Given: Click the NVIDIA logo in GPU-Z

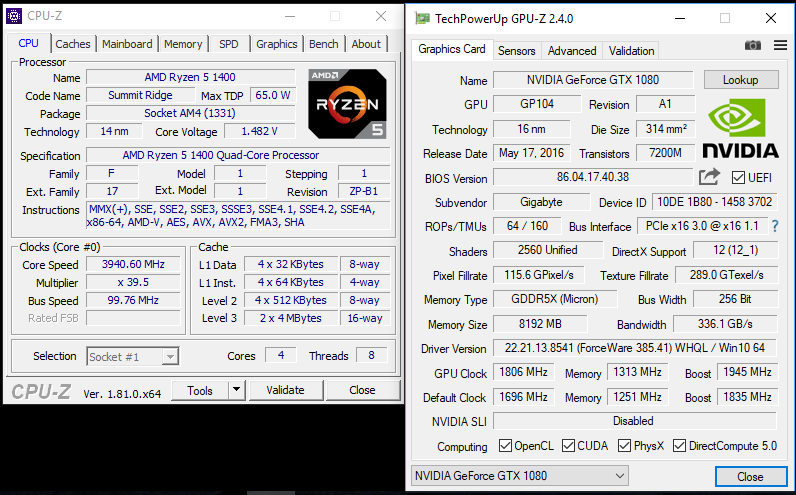Looking at the screenshot, I should click(740, 128).
